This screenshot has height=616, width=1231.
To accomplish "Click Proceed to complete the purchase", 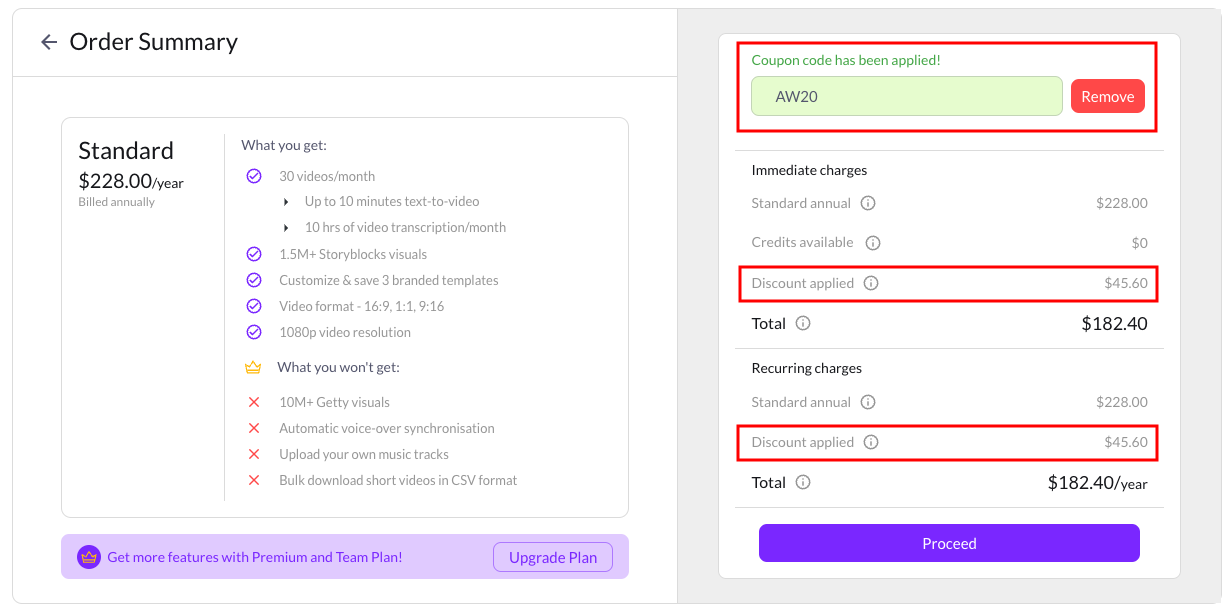I will (x=948, y=543).
